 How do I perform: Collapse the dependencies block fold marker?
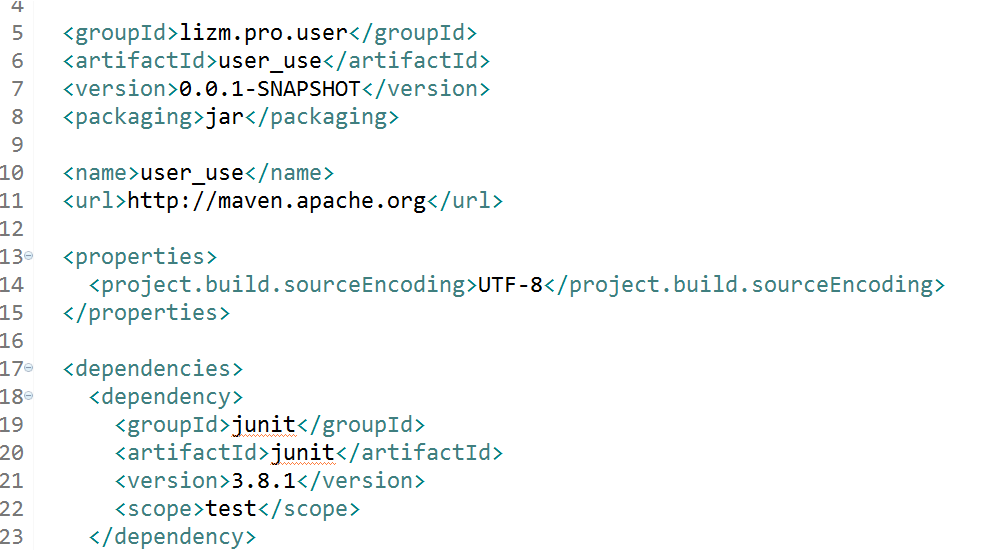[28, 368]
